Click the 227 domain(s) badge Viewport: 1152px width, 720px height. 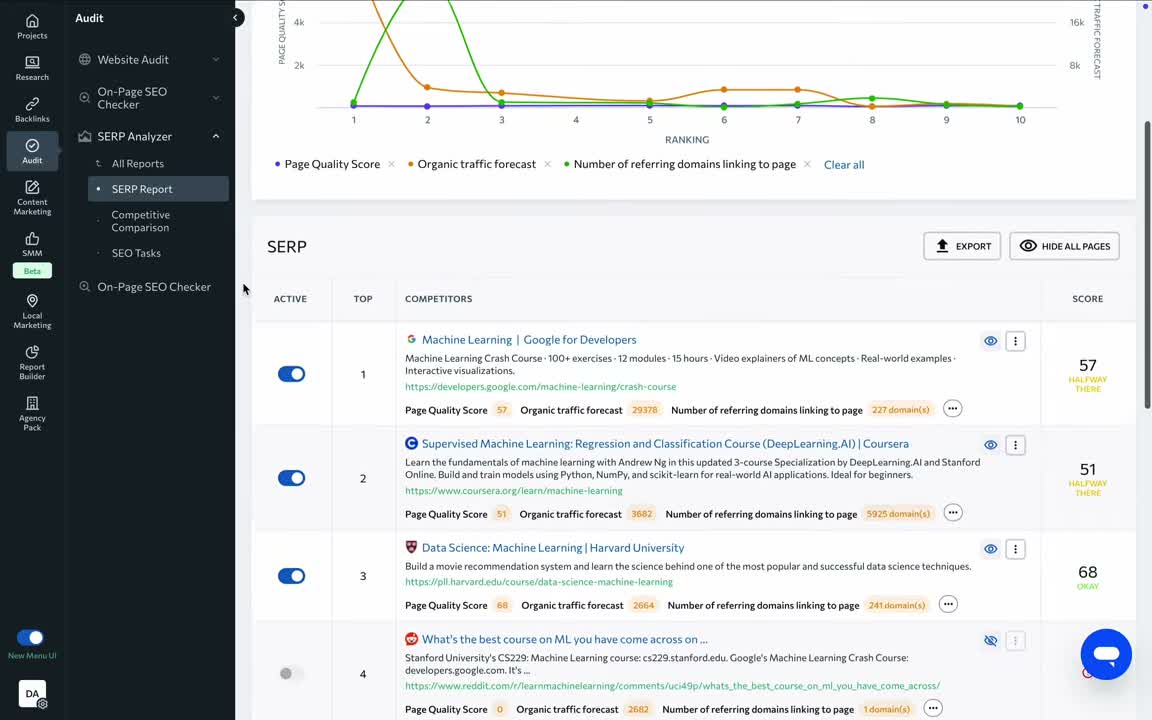coord(900,409)
